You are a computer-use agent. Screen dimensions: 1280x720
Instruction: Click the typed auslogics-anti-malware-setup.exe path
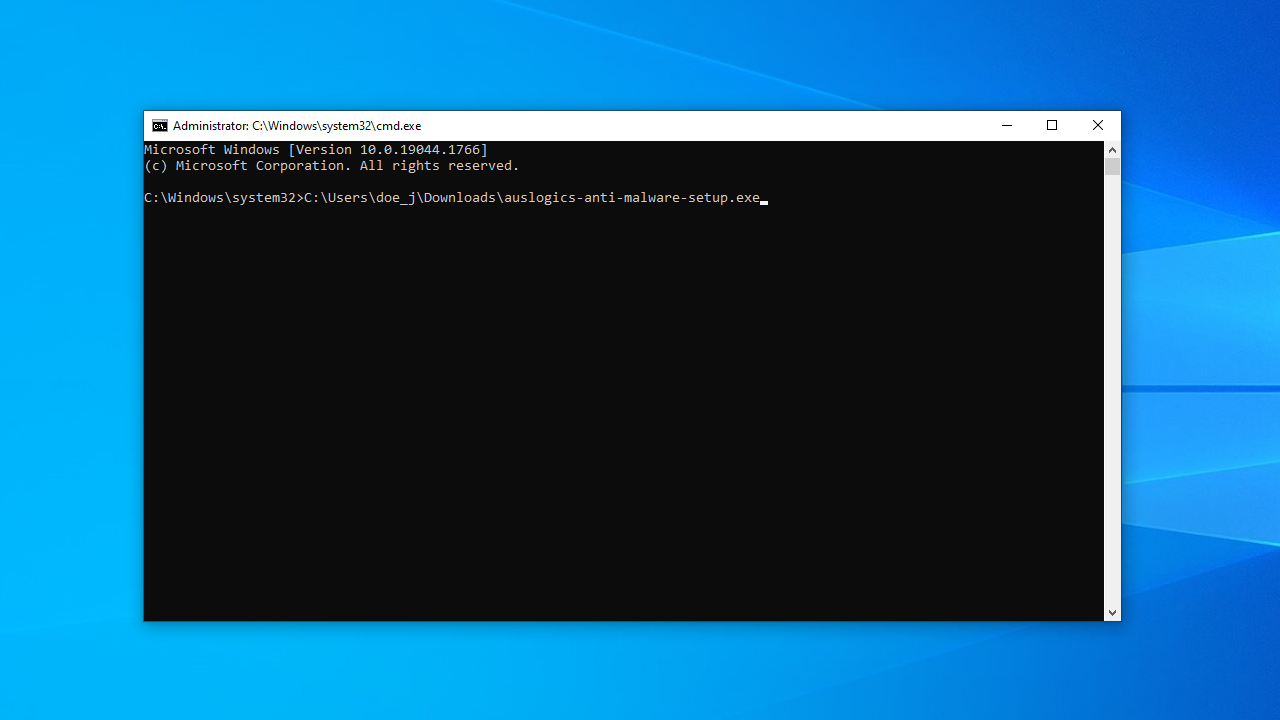point(532,198)
